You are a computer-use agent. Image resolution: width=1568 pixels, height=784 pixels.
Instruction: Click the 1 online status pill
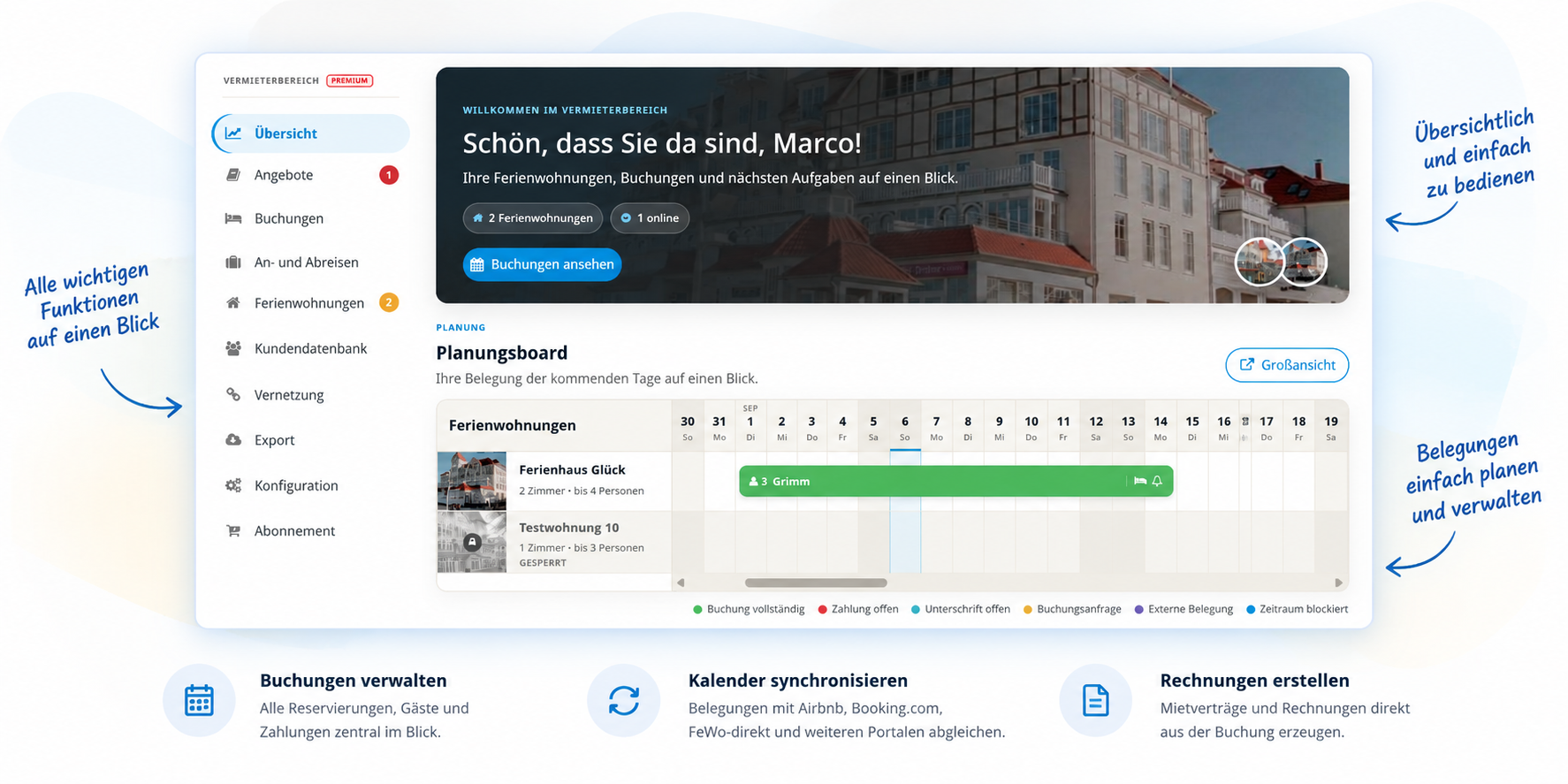[650, 218]
